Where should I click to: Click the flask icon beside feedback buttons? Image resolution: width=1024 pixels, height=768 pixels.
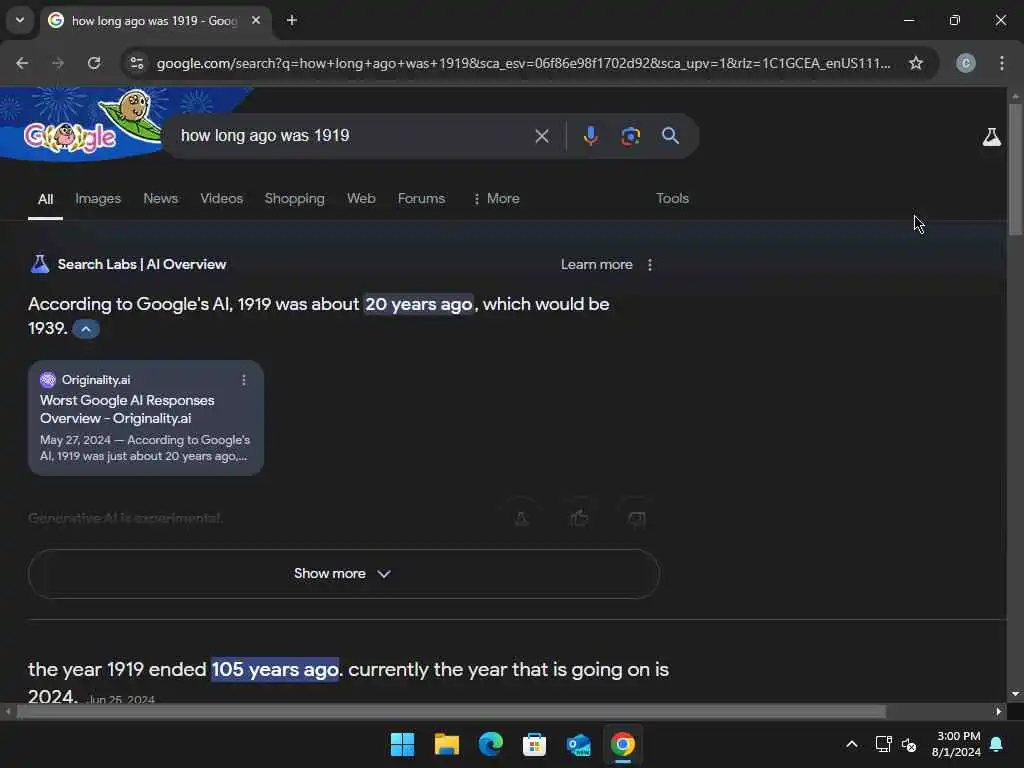(521, 519)
